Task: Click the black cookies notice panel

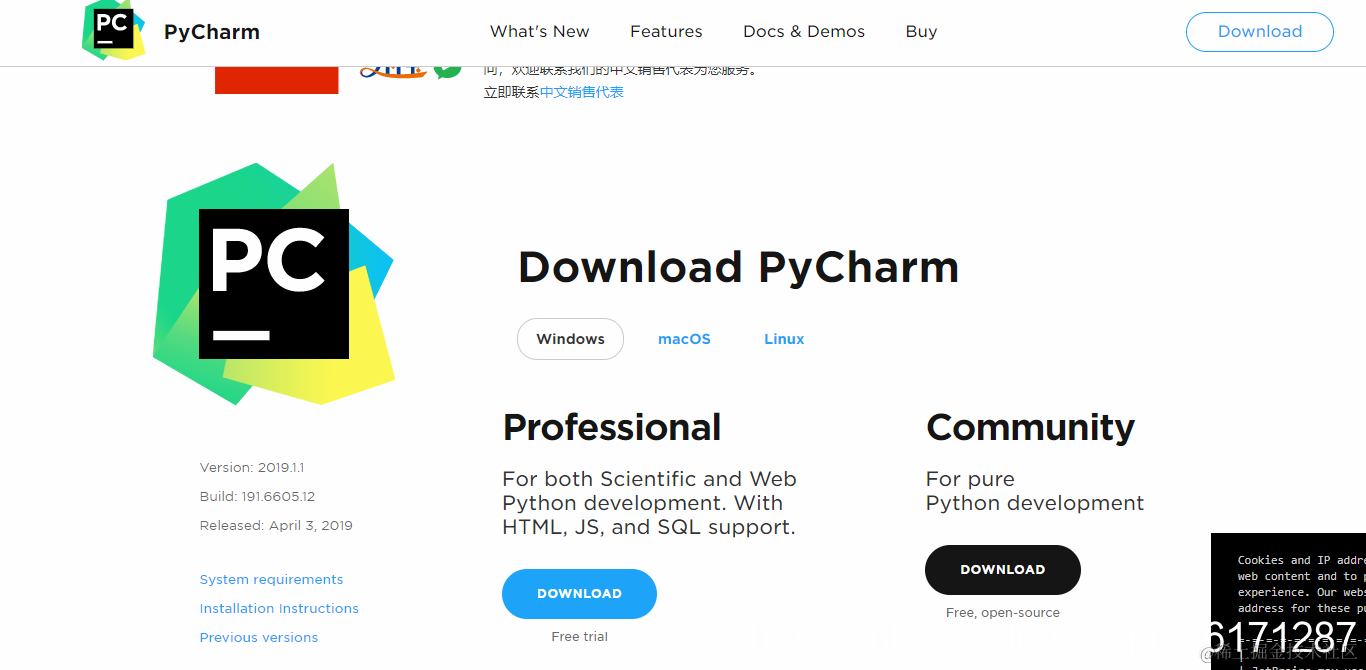Action: 1288,601
